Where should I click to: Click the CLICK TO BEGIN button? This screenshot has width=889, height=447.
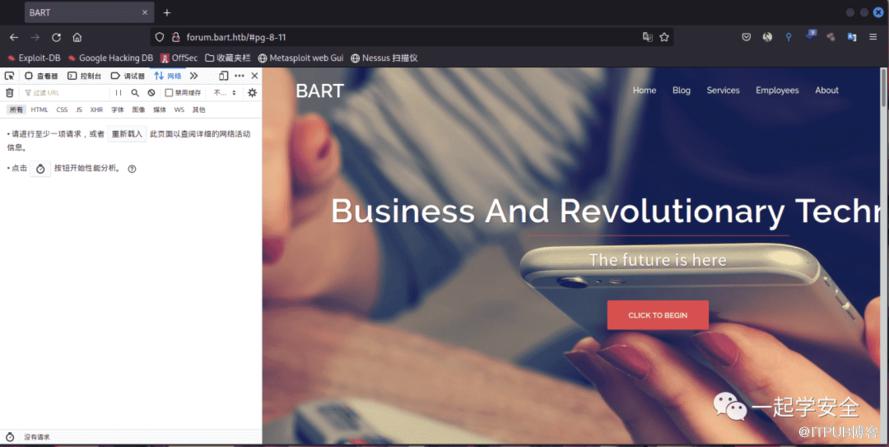pyautogui.click(x=658, y=315)
